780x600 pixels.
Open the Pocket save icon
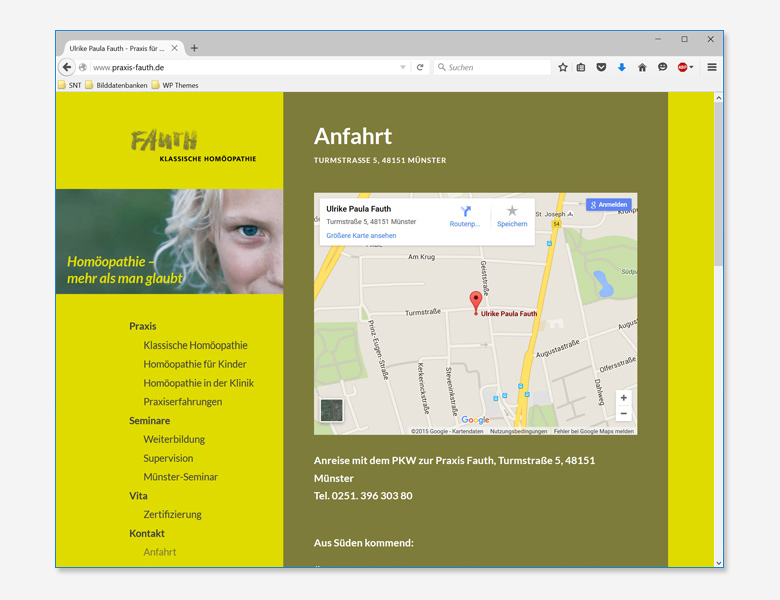(601, 67)
